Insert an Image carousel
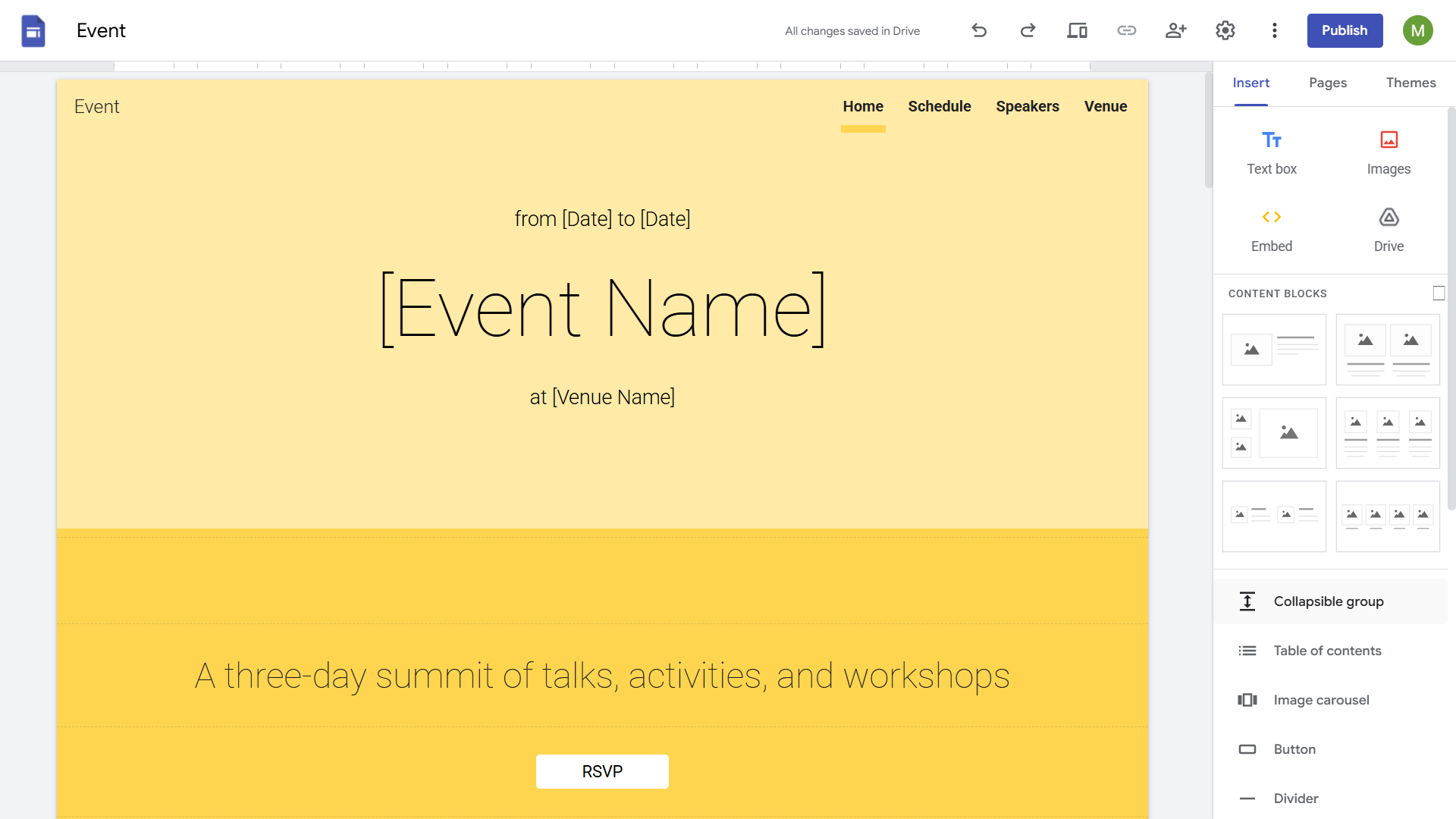 [1321, 699]
